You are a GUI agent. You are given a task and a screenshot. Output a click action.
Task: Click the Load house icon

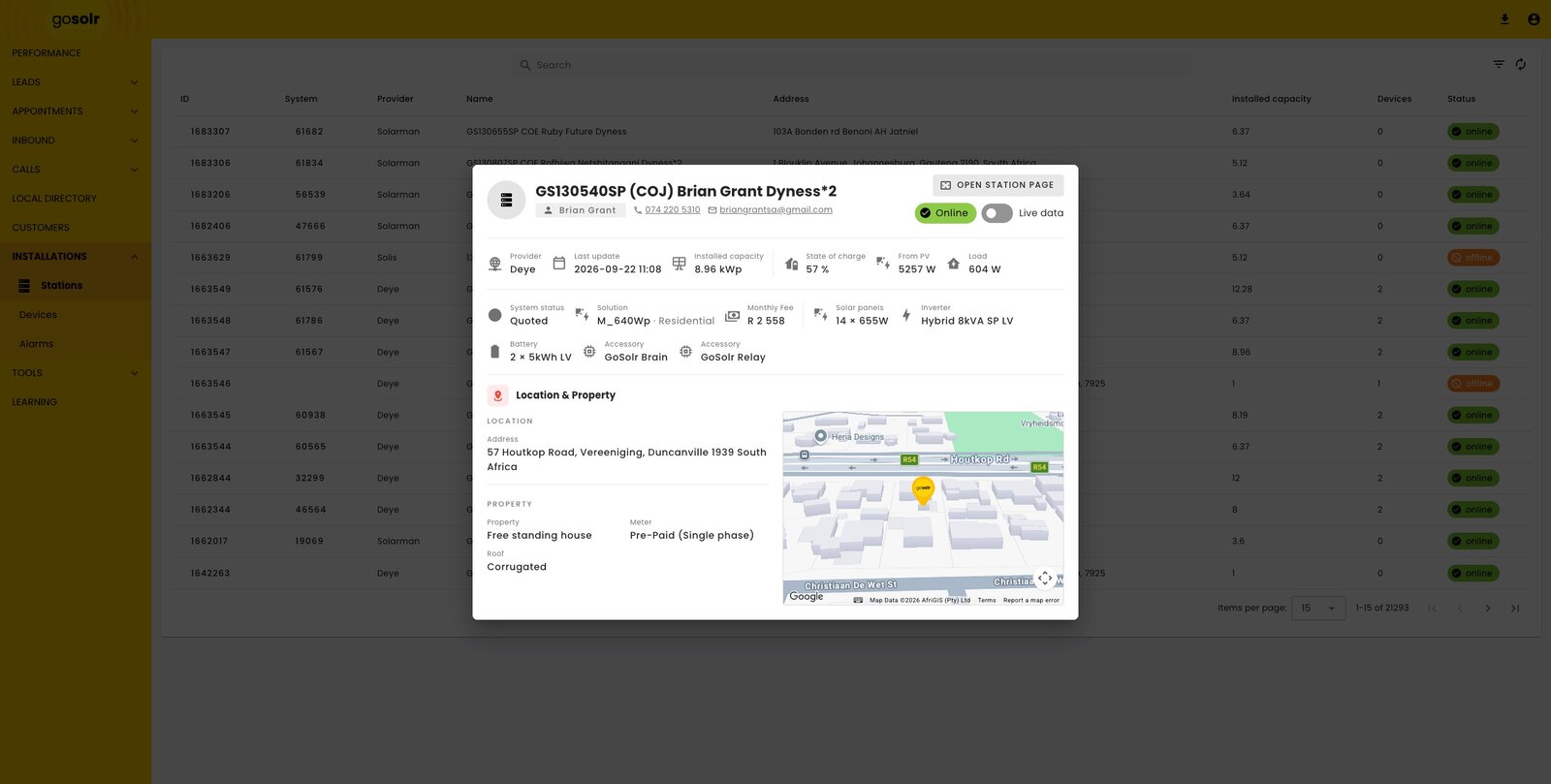coord(954,264)
